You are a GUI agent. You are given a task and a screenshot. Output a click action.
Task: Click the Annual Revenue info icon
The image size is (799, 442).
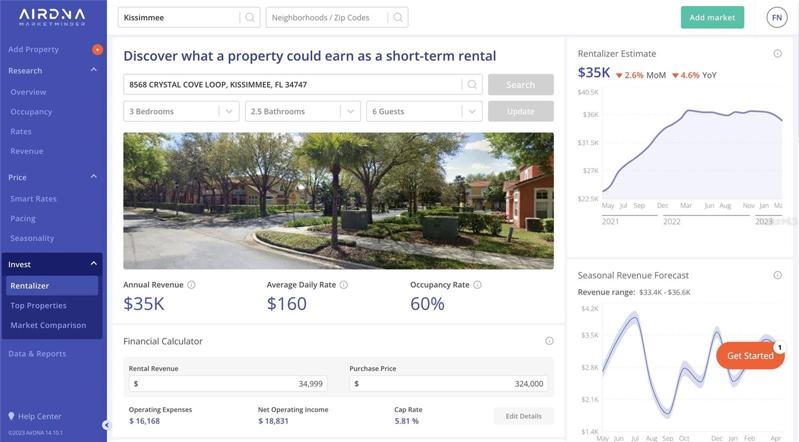(191, 285)
